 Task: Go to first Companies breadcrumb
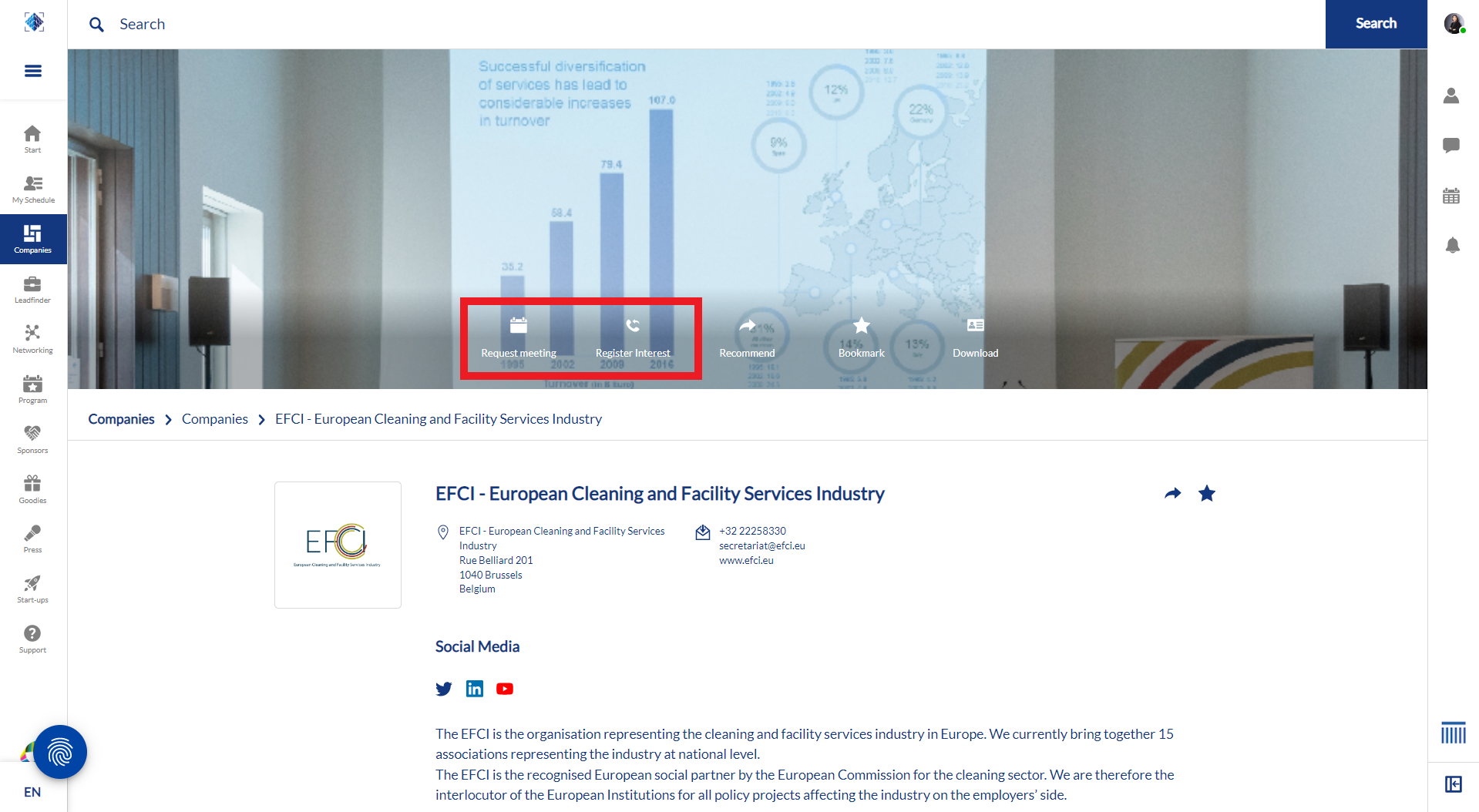pyautogui.click(x=121, y=419)
